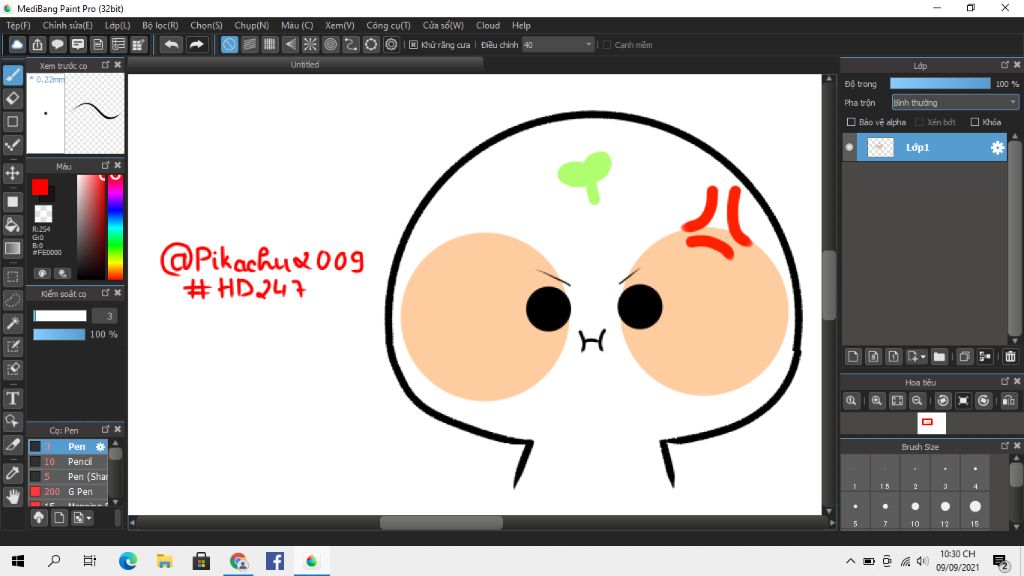This screenshot has height=576, width=1024.
Task: Open Lớp1 layer settings gear
Action: click(x=997, y=148)
